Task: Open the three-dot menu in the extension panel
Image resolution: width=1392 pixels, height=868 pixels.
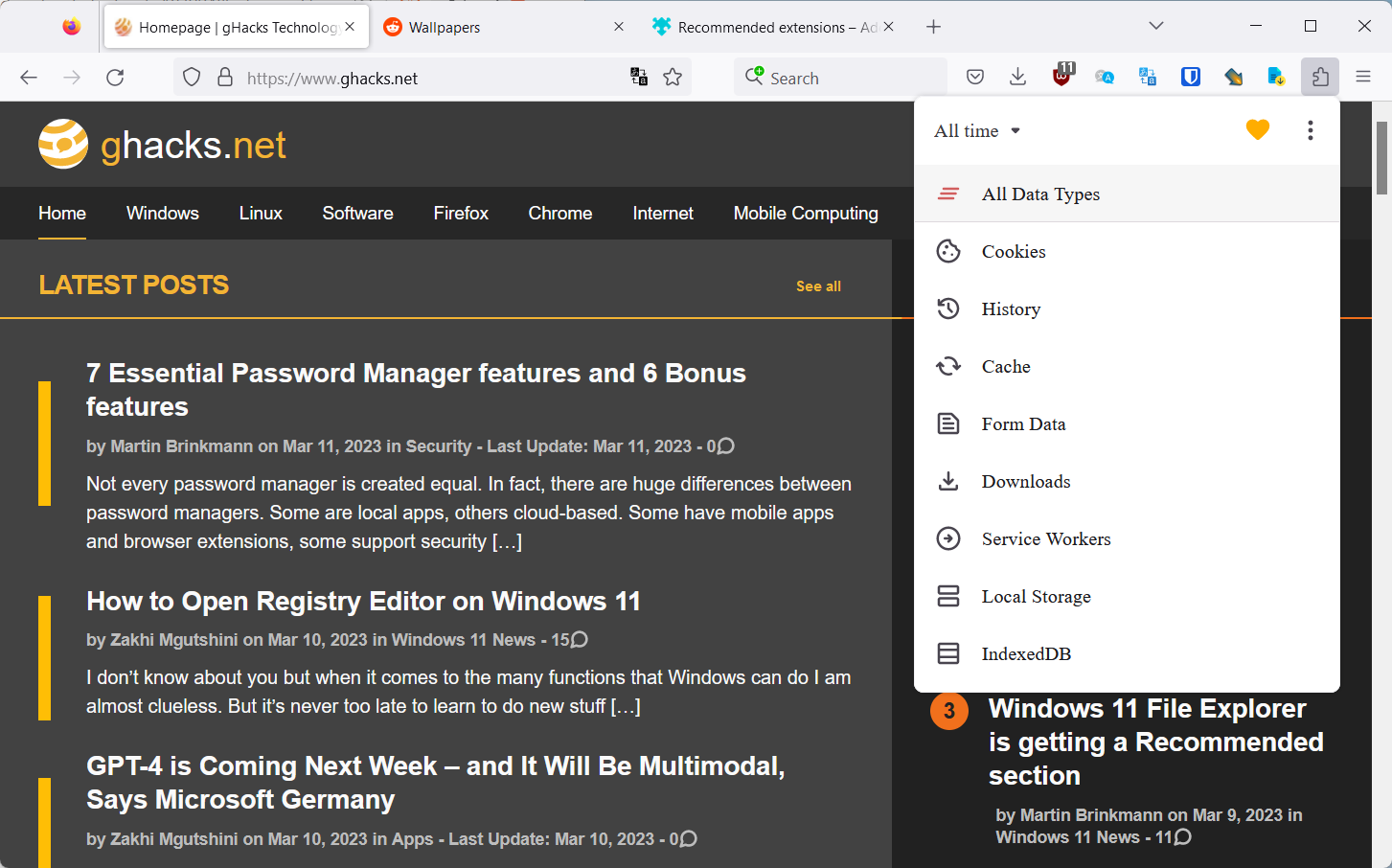Action: [x=1310, y=130]
